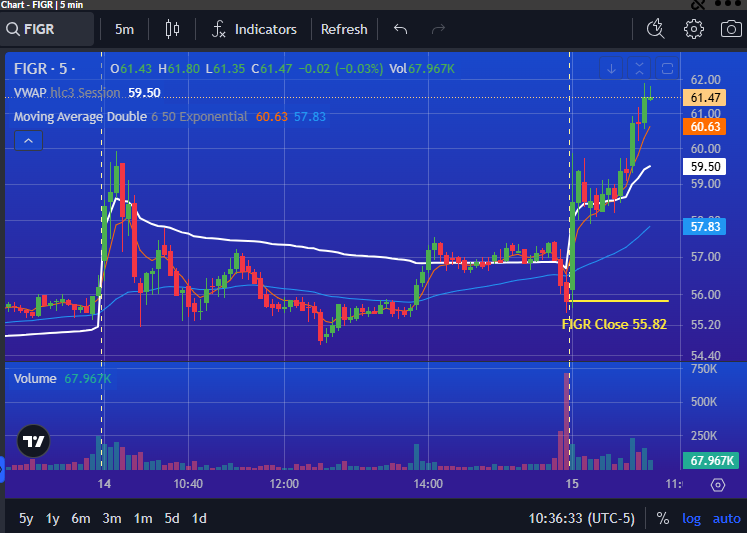This screenshot has height=533, width=747.
Task: Click the 14:00 time axis label
Action: [428, 484]
